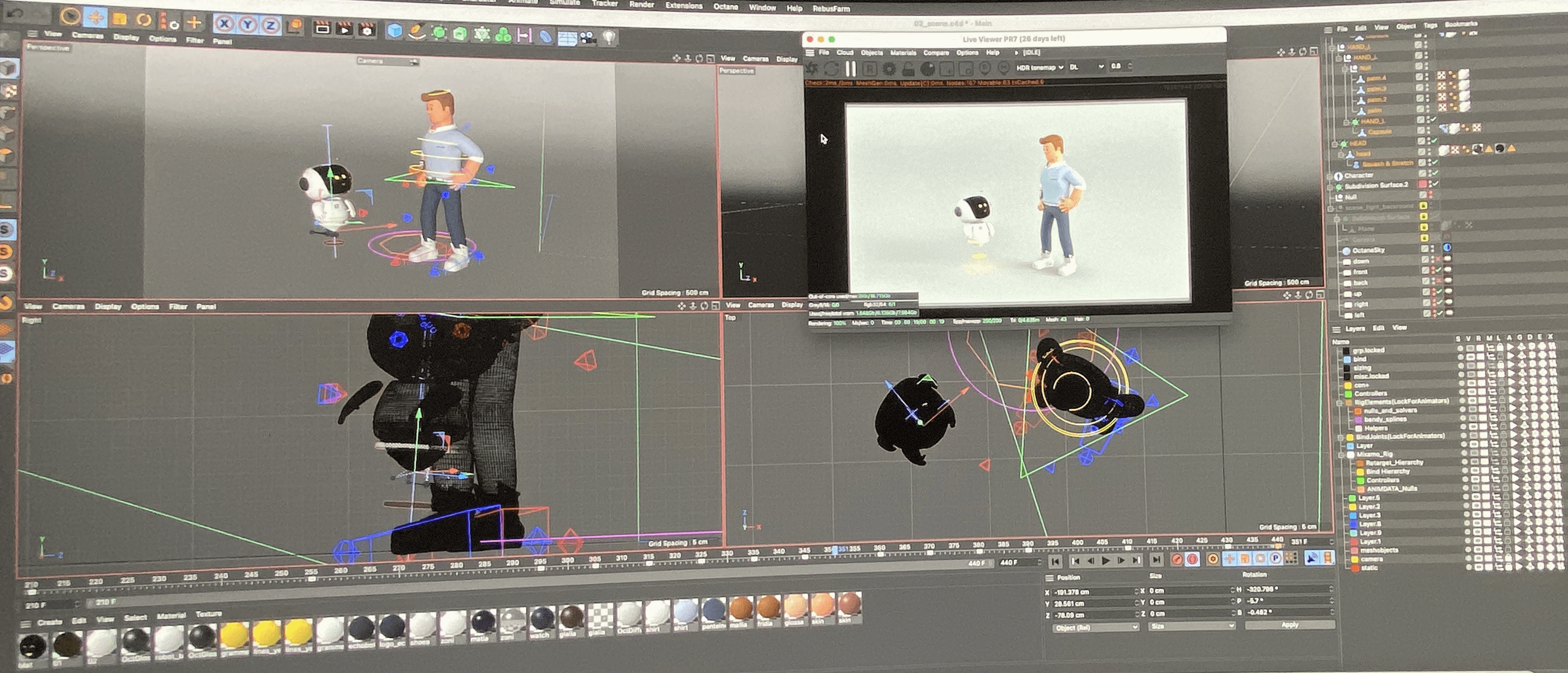Play the animation forward
The height and width of the screenshot is (673, 1568).
[1106, 561]
